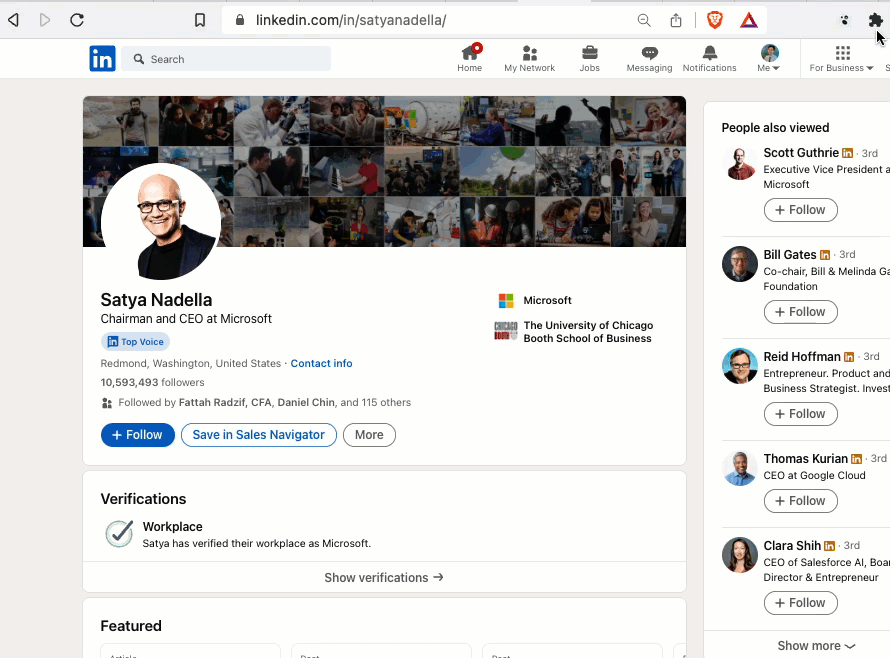This screenshot has height=658, width=890.
Task: Click the 10,593,493 followers count
Action: (152, 383)
